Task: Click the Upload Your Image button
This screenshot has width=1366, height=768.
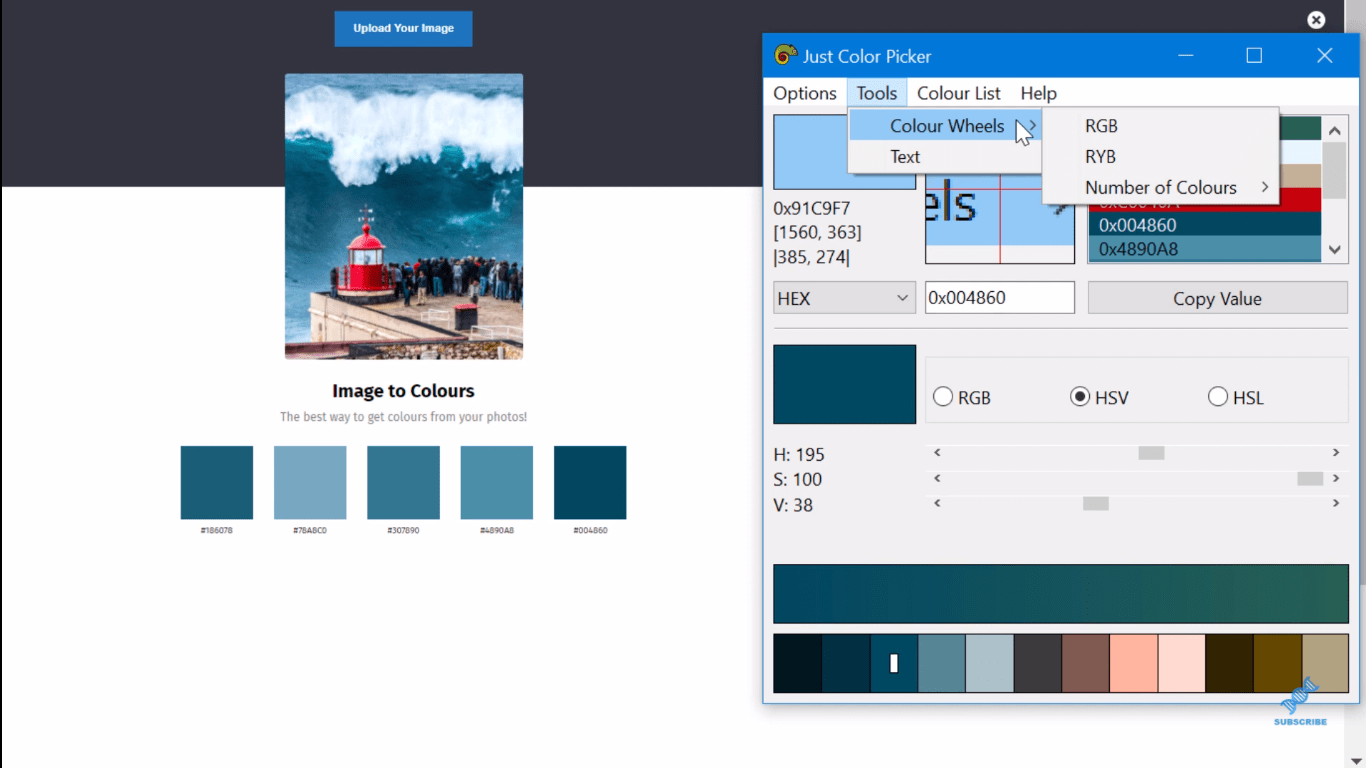Action: tap(403, 28)
